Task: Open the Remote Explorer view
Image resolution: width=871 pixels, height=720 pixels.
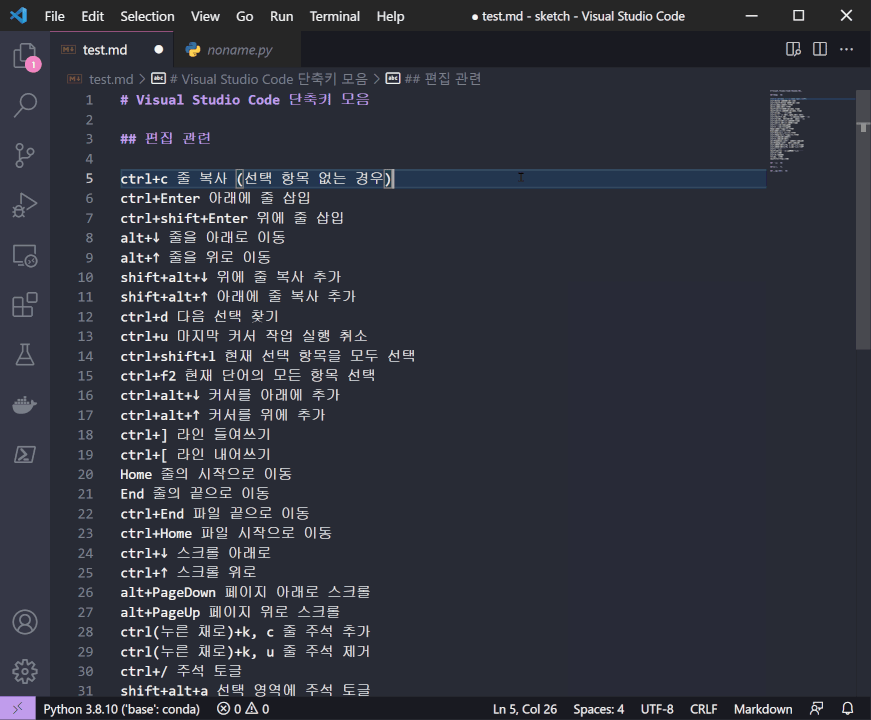Action: coord(25,255)
